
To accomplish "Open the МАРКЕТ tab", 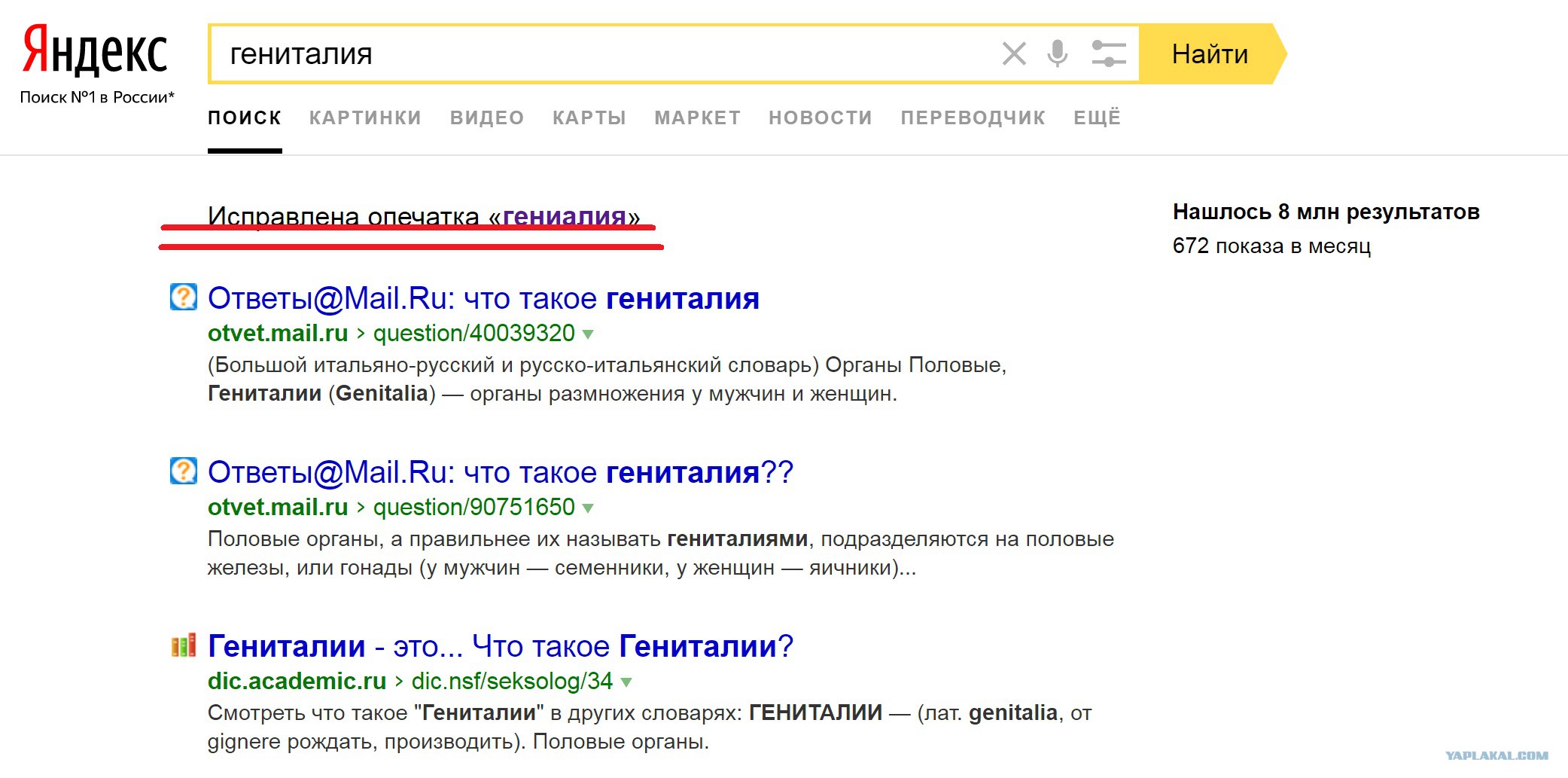I will click(x=698, y=117).
